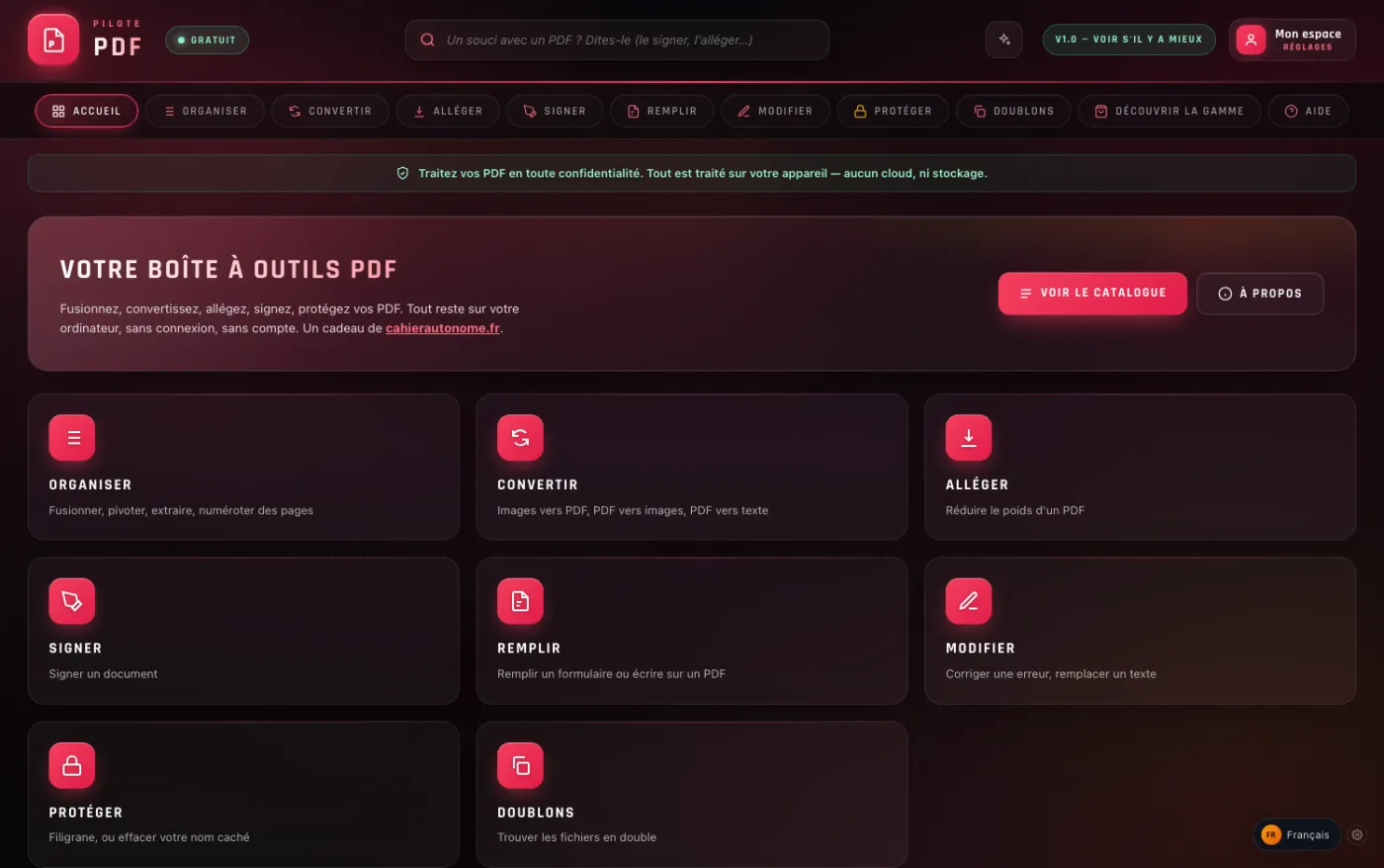Click the Voir le catalogue button
Viewport: 1384px width, 868px height.
[1092, 294]
